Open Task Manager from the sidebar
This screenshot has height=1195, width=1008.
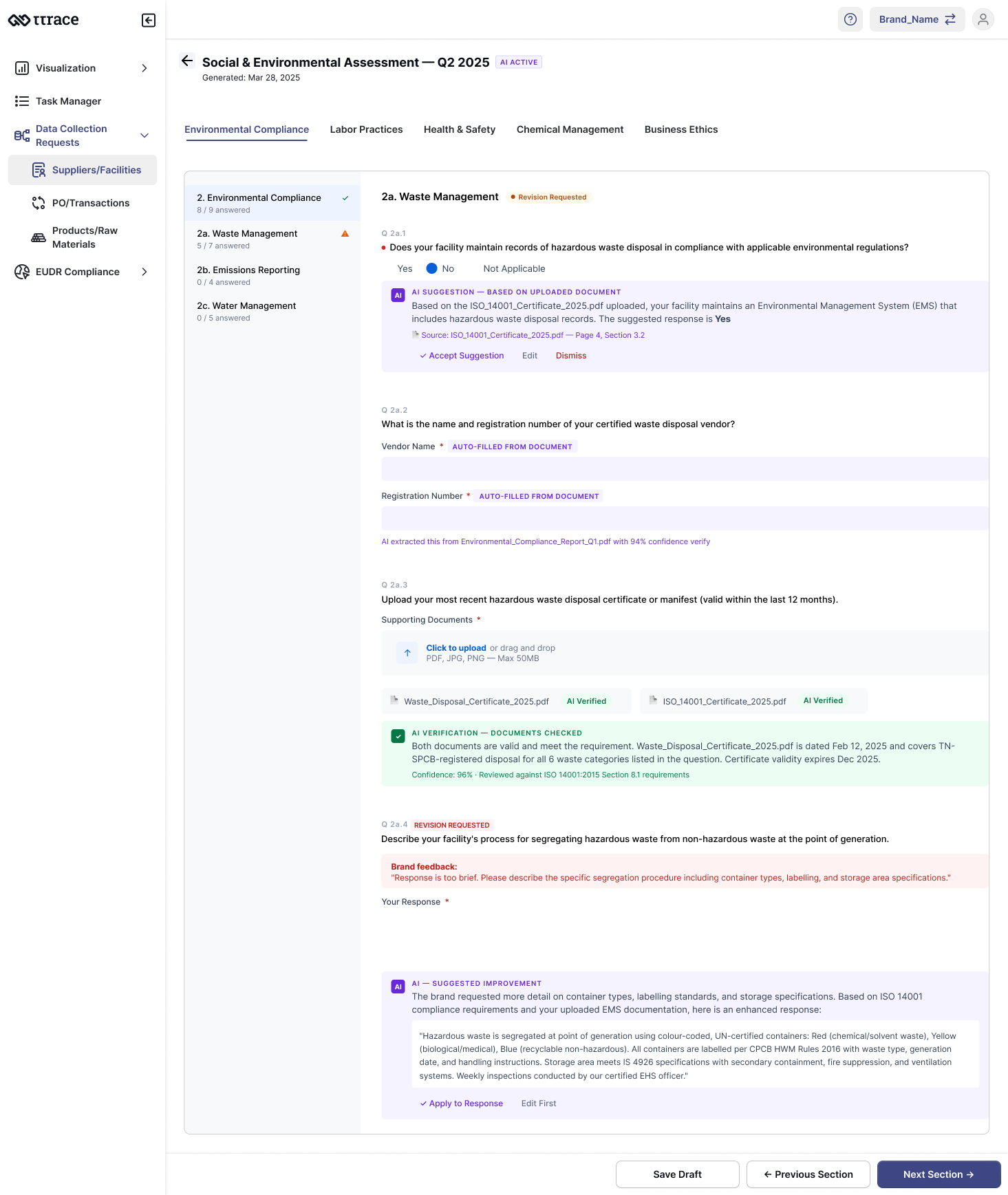coord(68,101)
